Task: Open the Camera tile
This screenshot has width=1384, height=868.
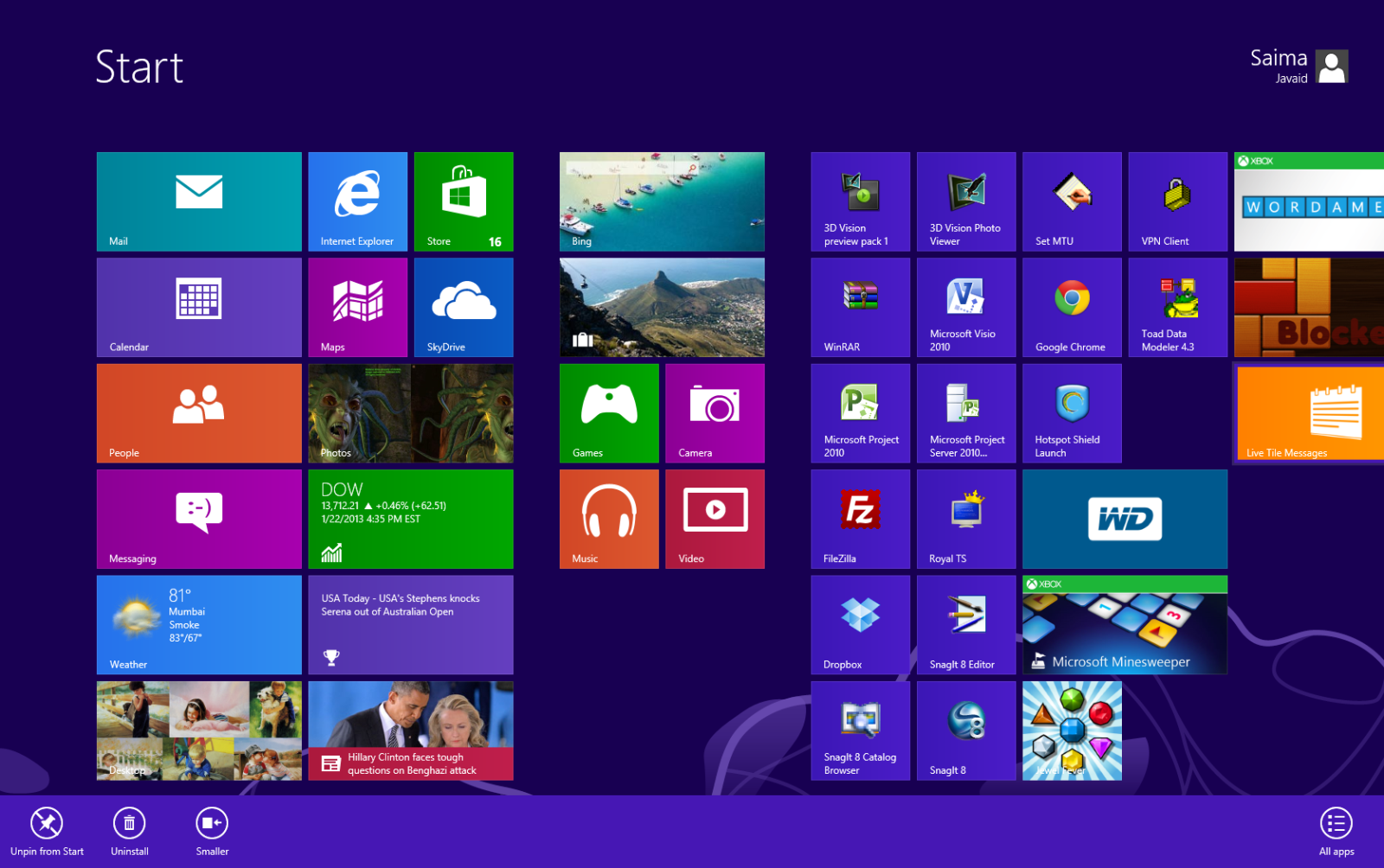Action: (x=714, y=413)
